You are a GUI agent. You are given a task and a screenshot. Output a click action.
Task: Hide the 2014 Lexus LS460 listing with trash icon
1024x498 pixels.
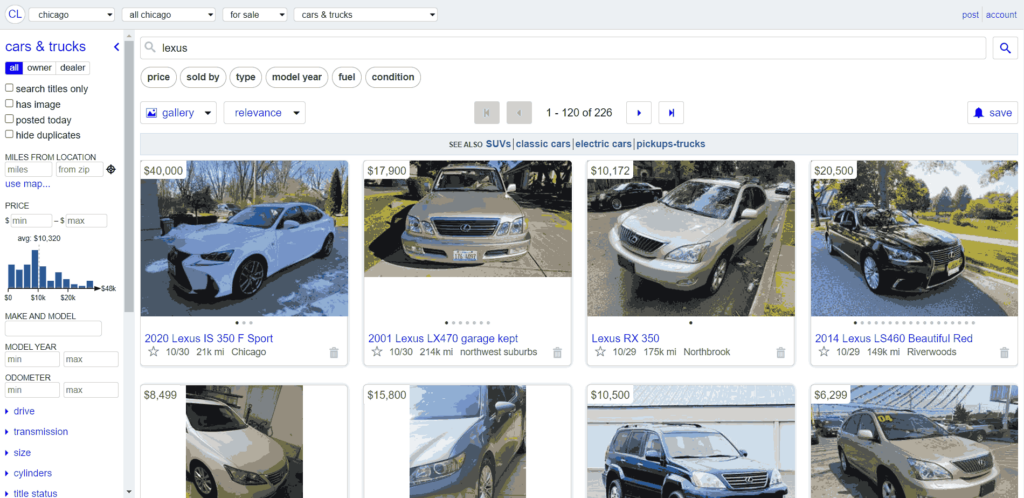[x=1004, y=352]
